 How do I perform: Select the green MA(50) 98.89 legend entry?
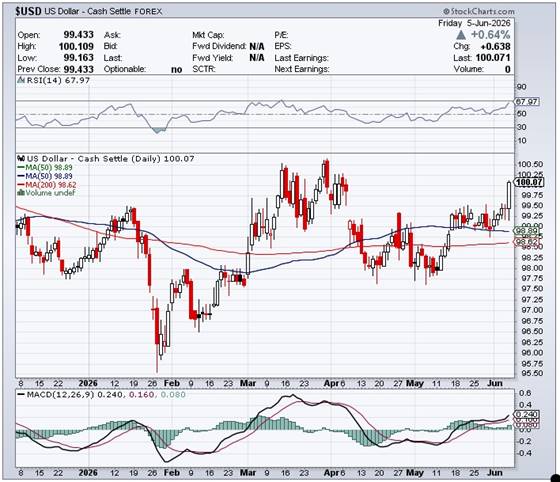pos(45,167)
